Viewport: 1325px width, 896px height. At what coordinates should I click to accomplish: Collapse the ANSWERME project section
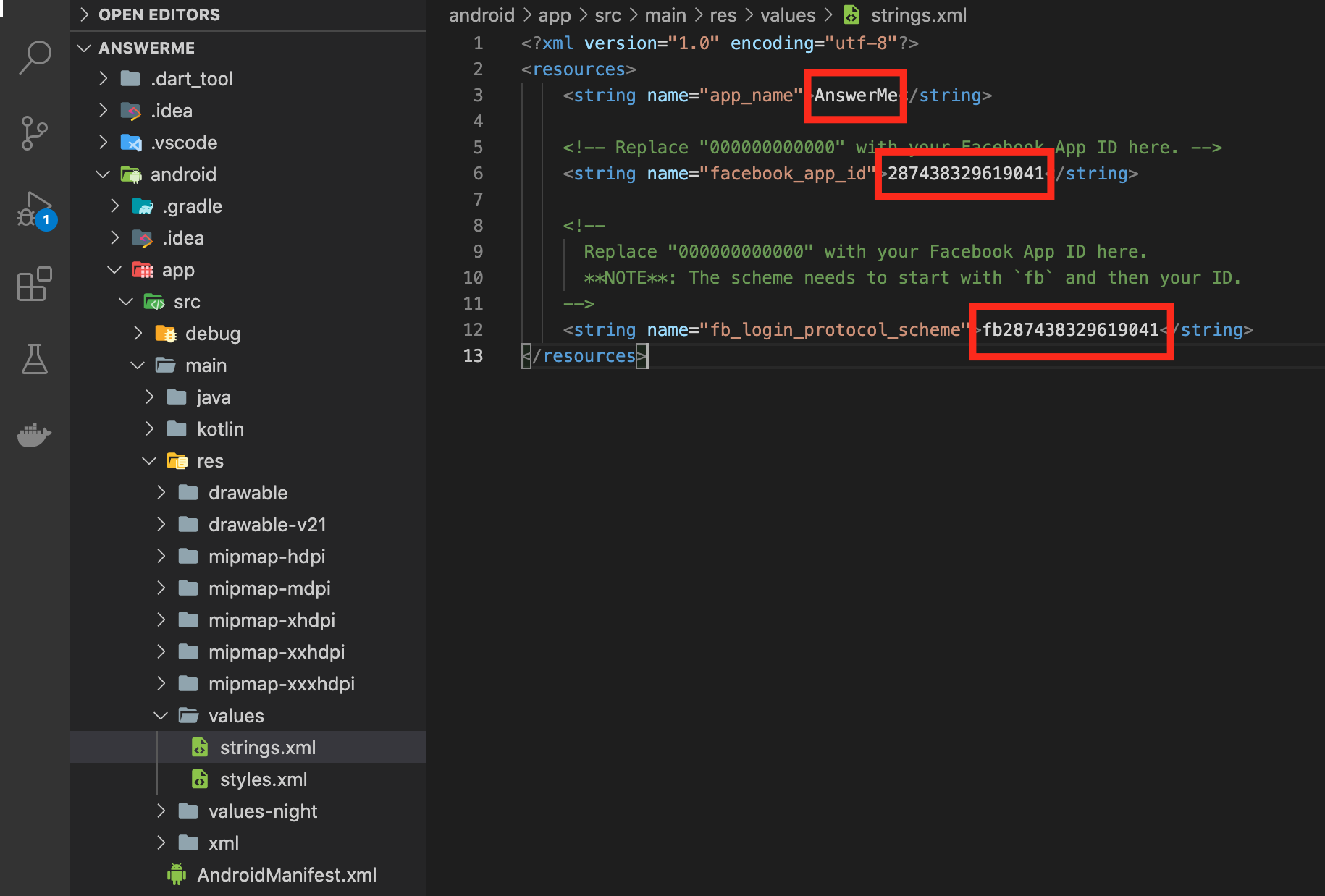click(x=84, y=48)
